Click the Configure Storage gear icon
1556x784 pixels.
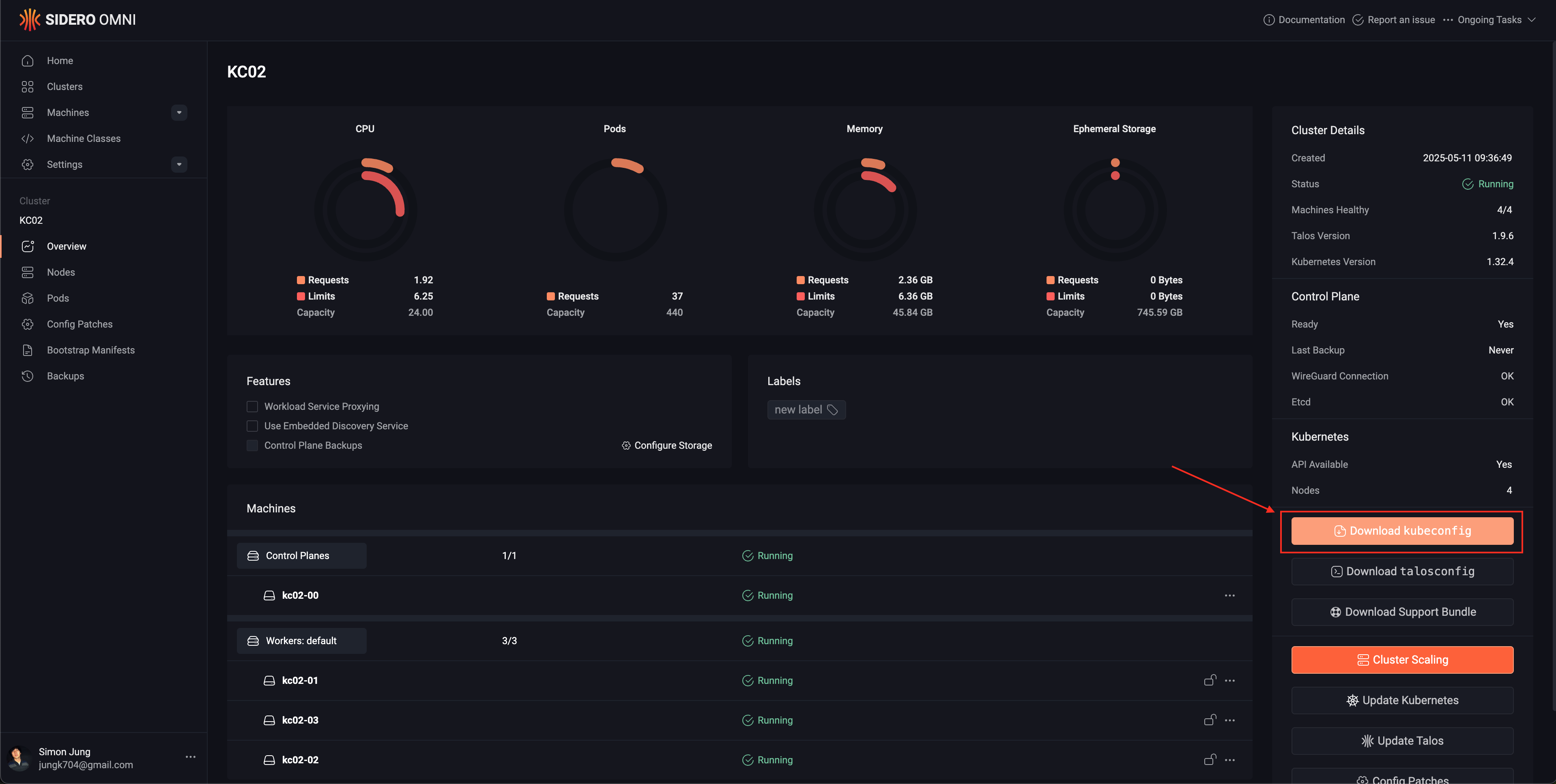pos(626,446)
